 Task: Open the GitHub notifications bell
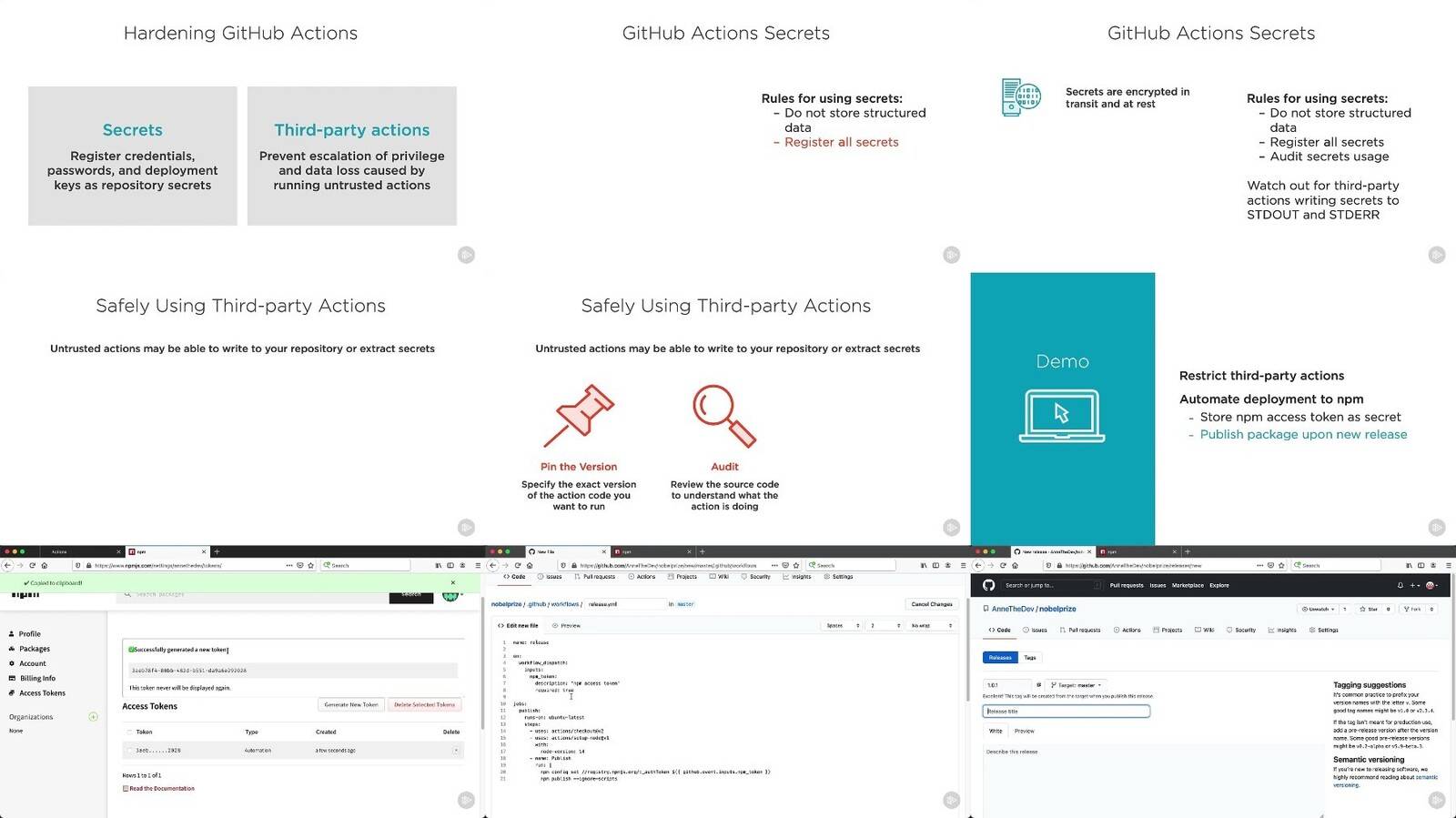point(1400,585)
